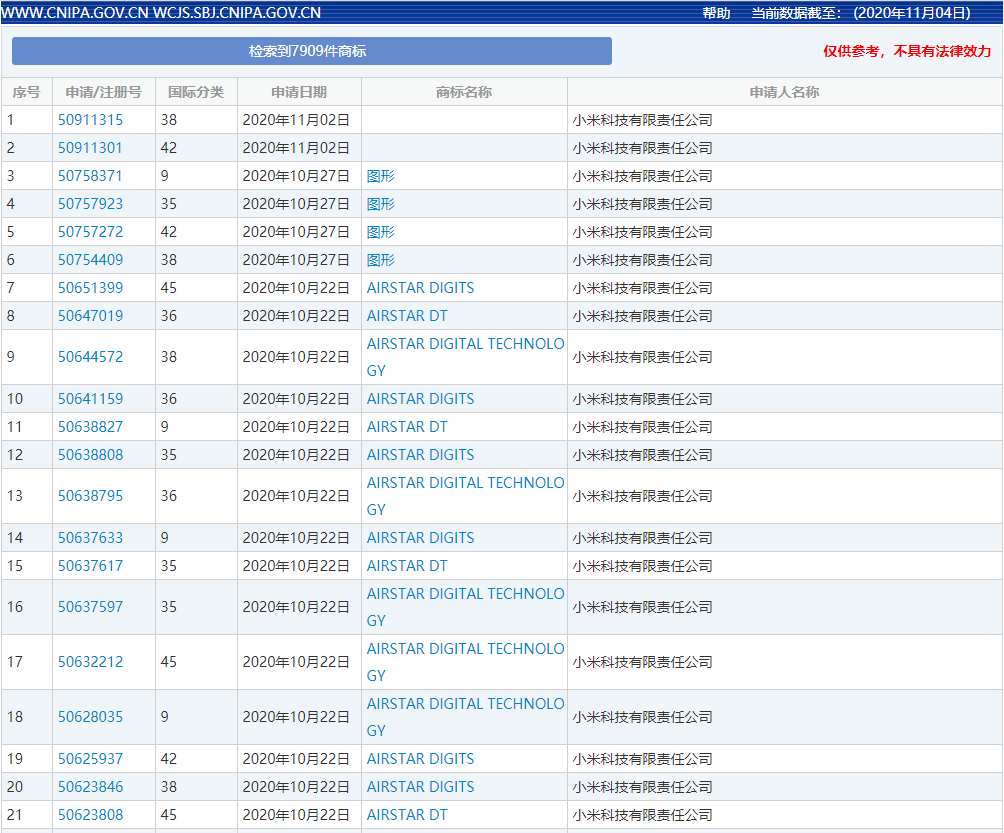Open registration number 50757272
Screen dimensions: 1004x833
(x=90, y=232)
